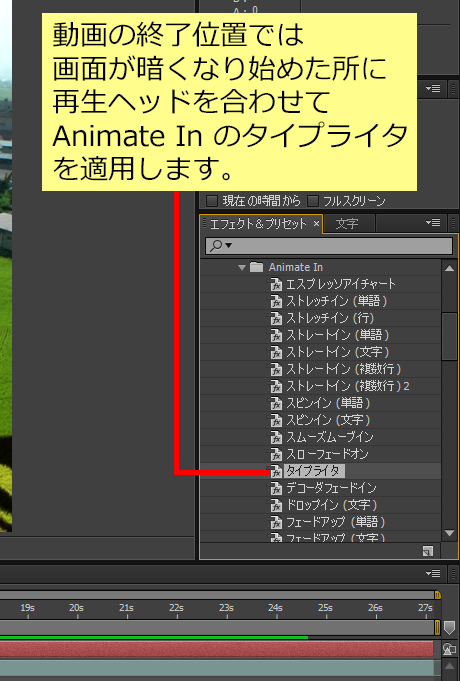Click the ストレートイン (文字) preset icon
This screenshot has height=681, width=460.
point(276,352)
